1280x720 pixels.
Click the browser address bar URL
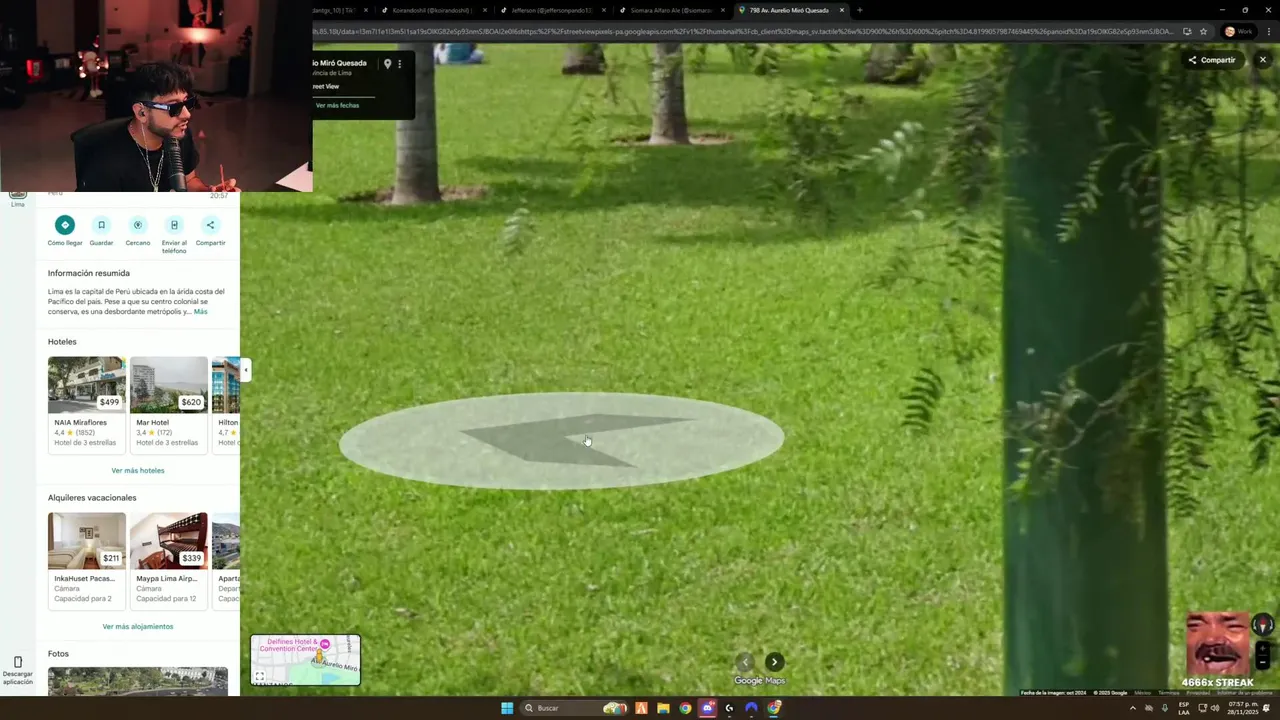coord(742,31)
